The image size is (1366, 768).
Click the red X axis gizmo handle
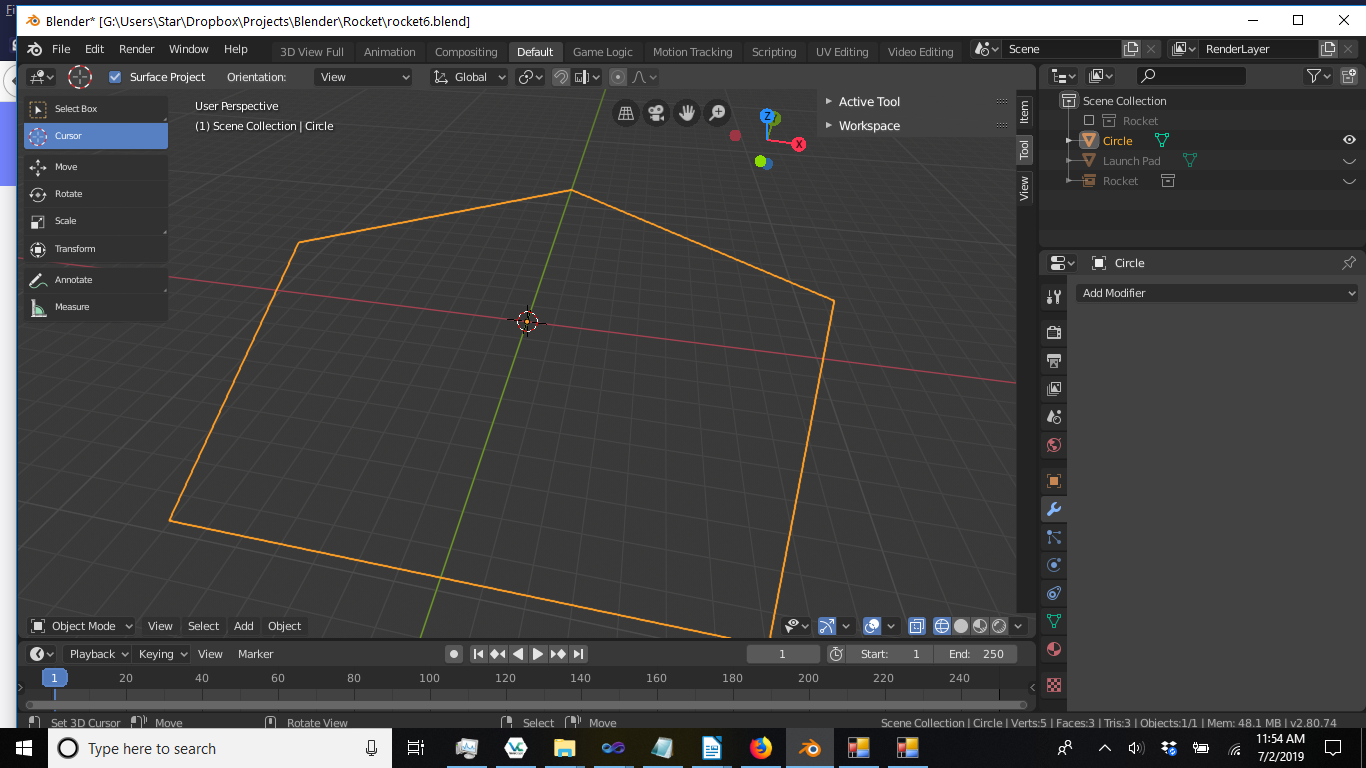pos(799,144)
